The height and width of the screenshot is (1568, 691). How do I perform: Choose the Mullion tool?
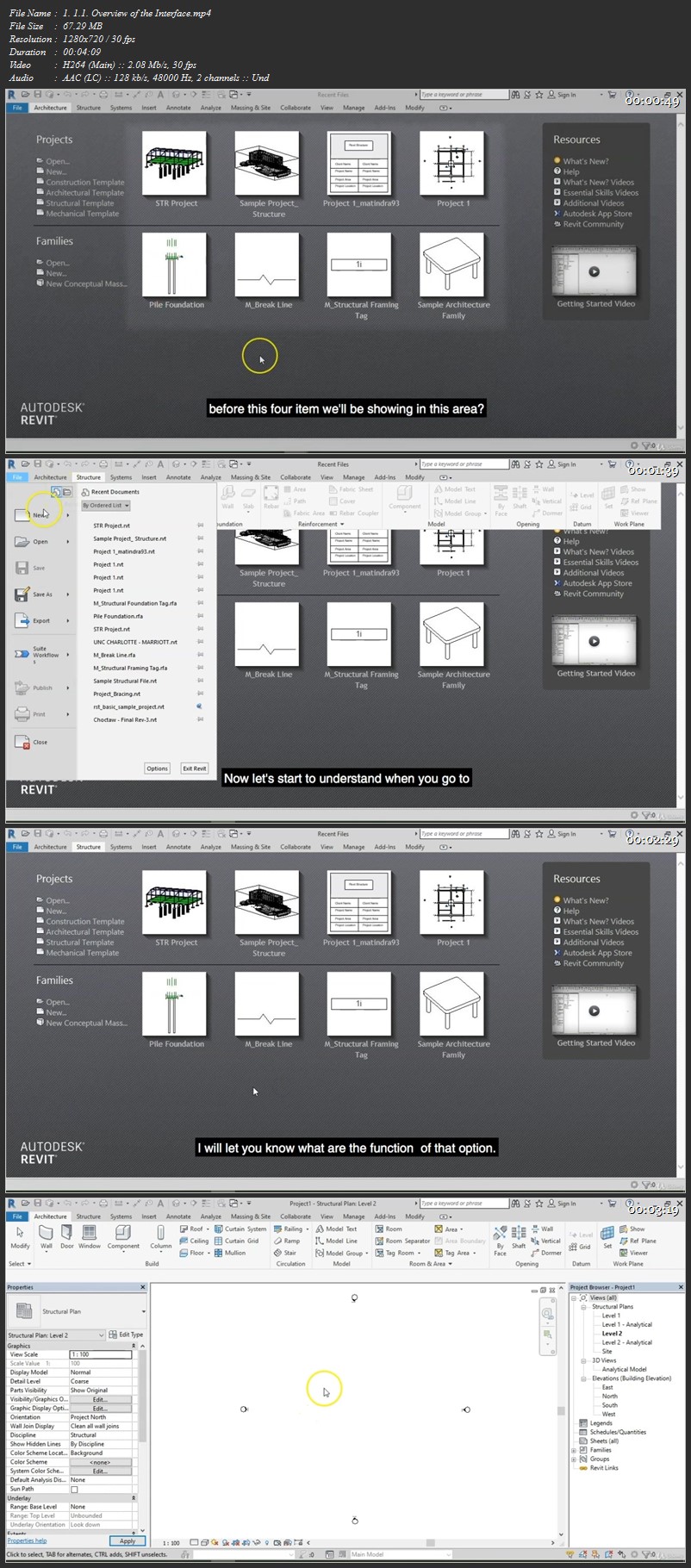pyautogui.click(x=230, y=1254)
